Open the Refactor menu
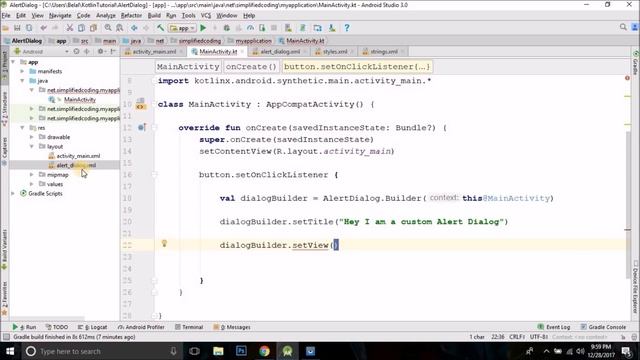Screen dimensions: 640x360 pyautogui.click(x=131, y=16)
